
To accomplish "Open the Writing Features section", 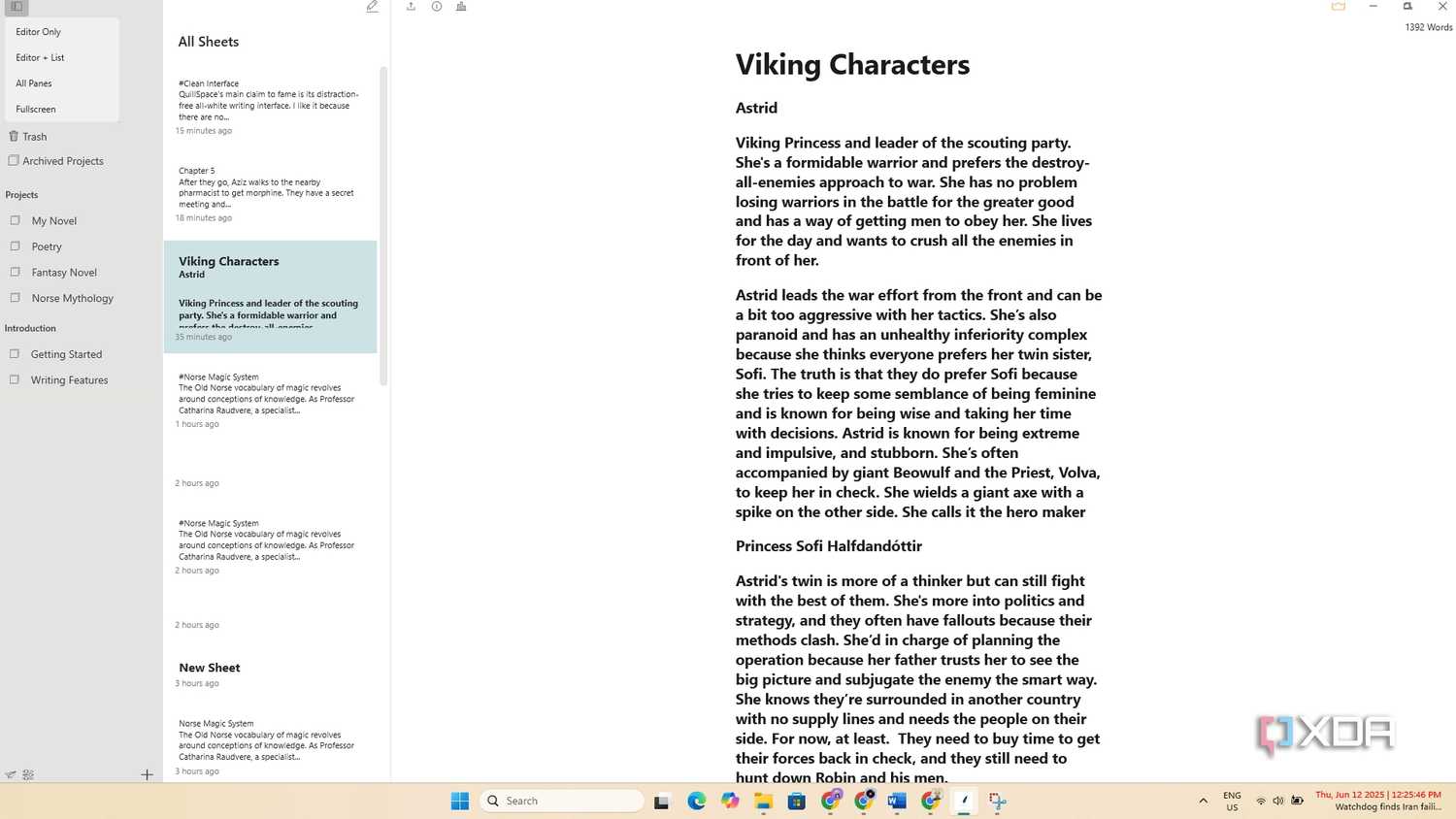I will click(69, 380).
